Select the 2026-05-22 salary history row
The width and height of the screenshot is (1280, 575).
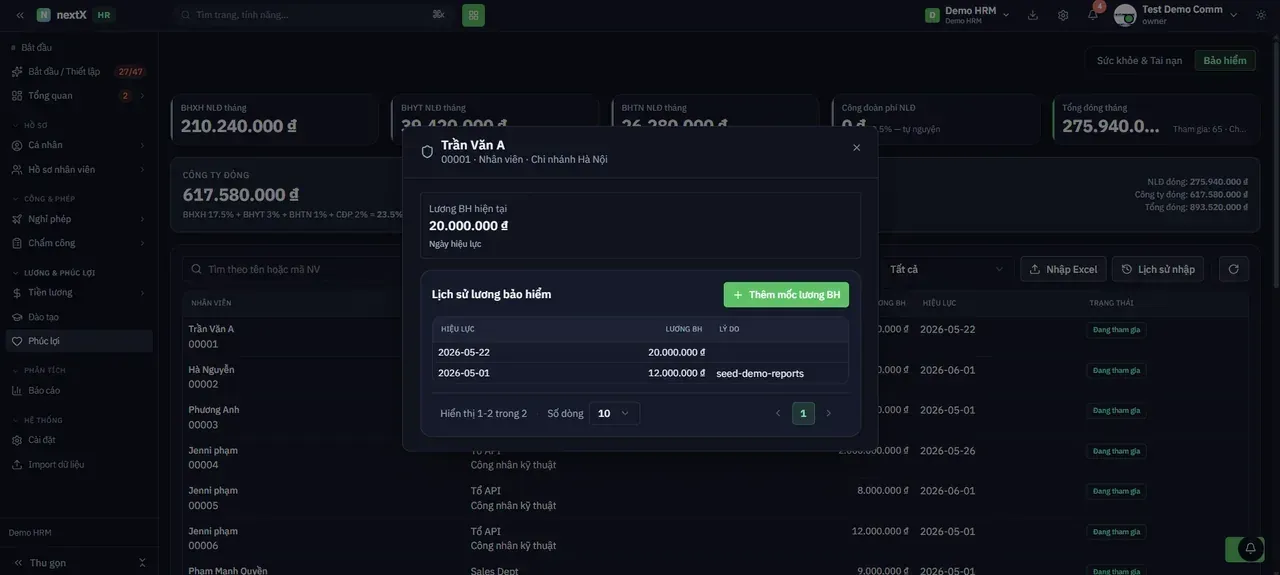640,352
